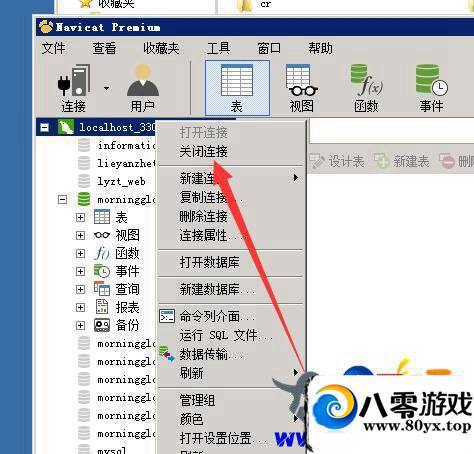Open the Event toolbar icon
Viewport: 474px width, 454px height.
click(x=431, y=88)
